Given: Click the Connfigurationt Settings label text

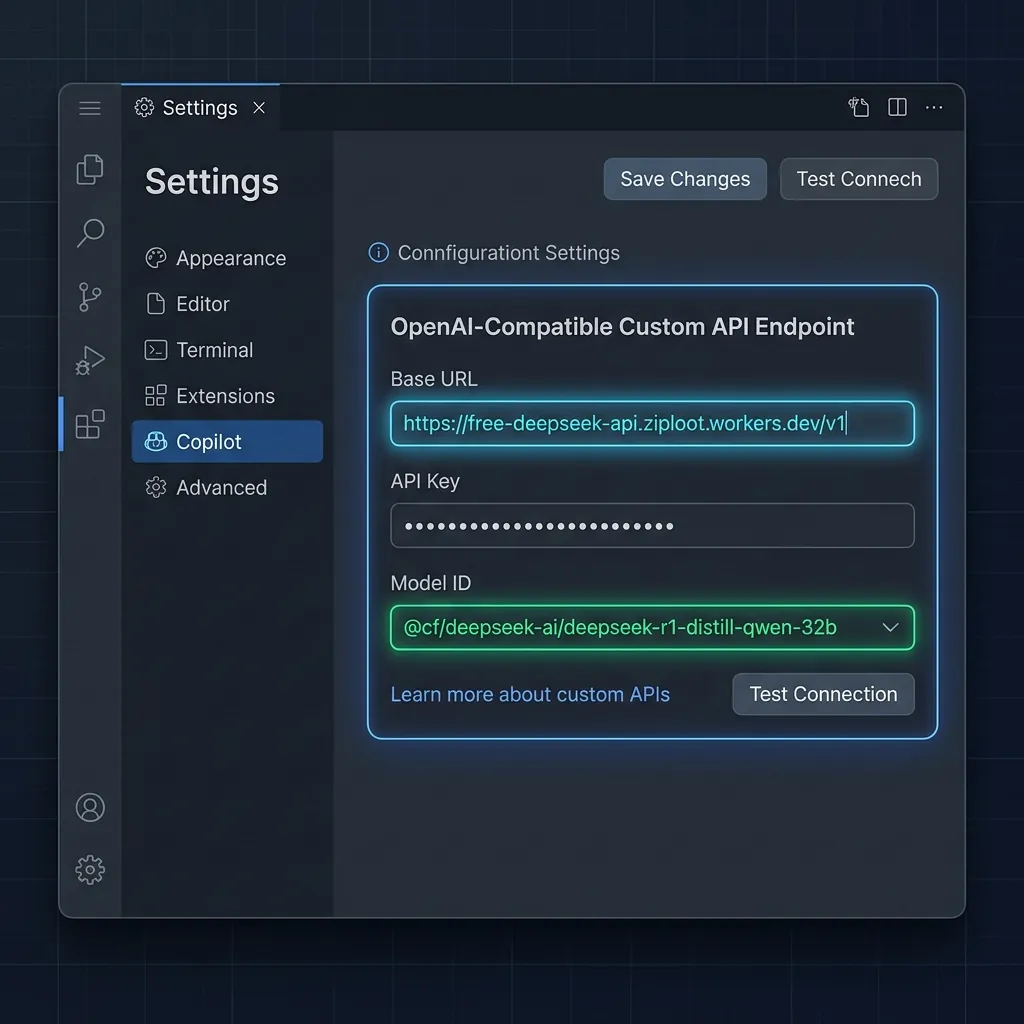Looking at the screenshot, I should point(509,253).
